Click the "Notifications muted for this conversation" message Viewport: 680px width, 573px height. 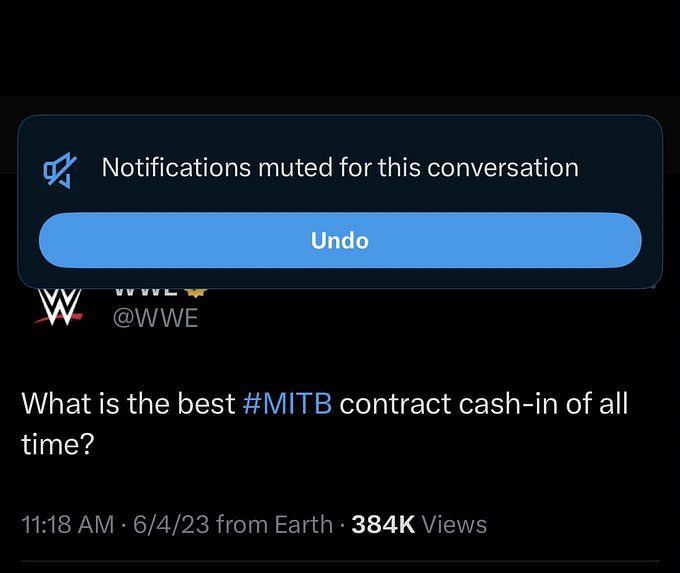(x=340, y=167)
